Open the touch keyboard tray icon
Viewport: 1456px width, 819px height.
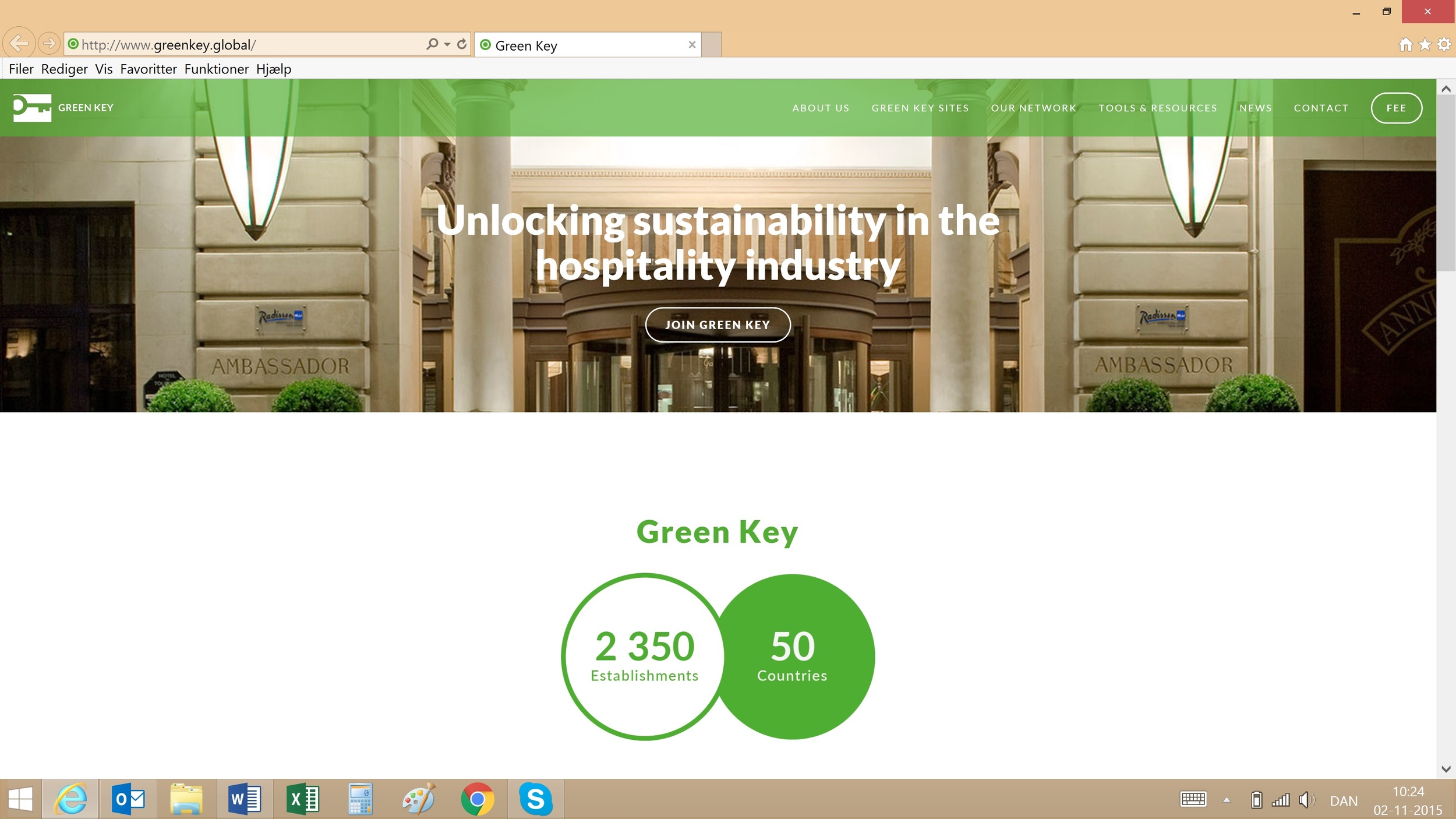pyautogui.click(x=1193, y=799)
